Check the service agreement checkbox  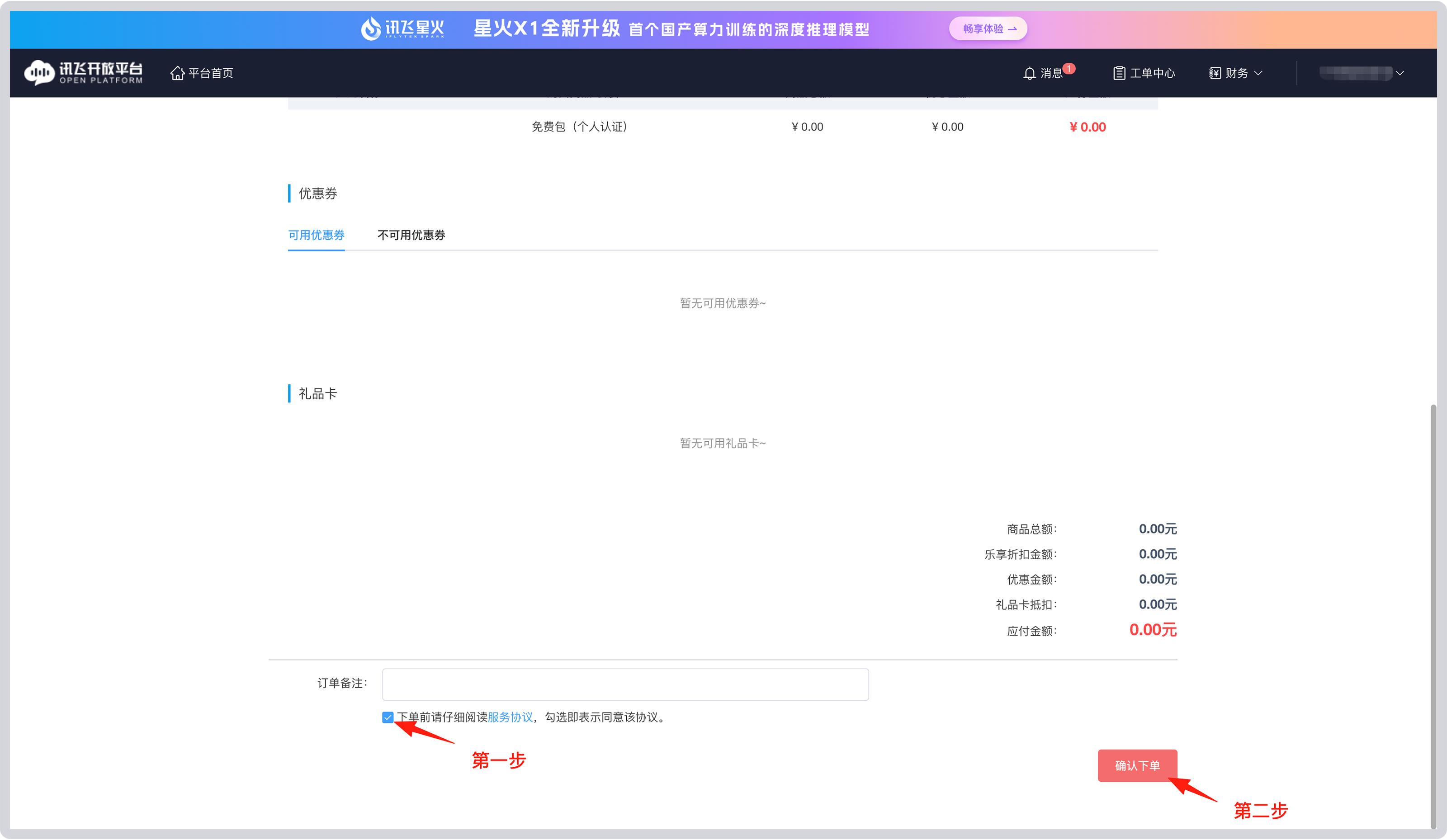coord(388,717)
